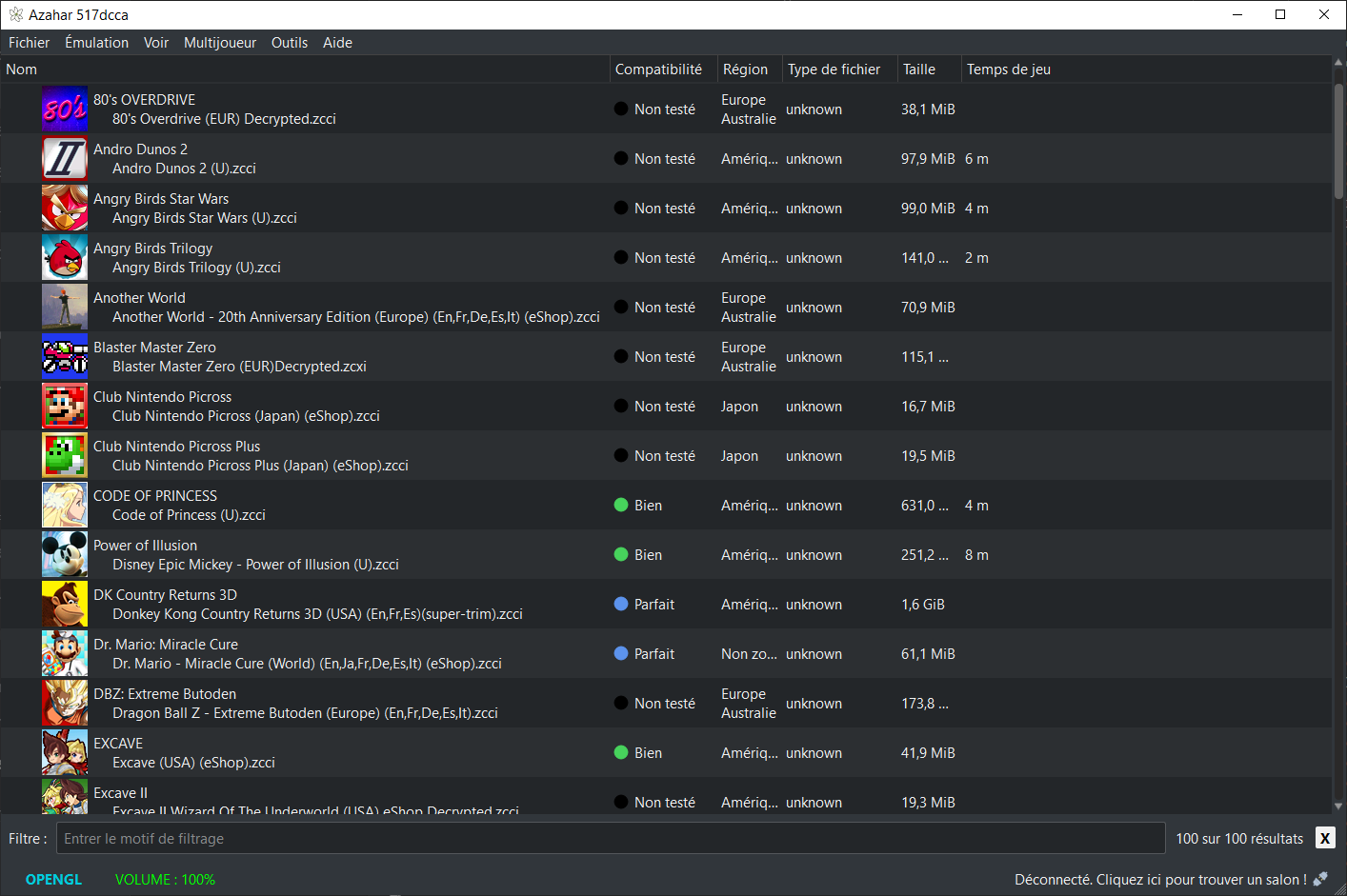Click the 80's OVERDRIVE game icon

tap(64, 109)
